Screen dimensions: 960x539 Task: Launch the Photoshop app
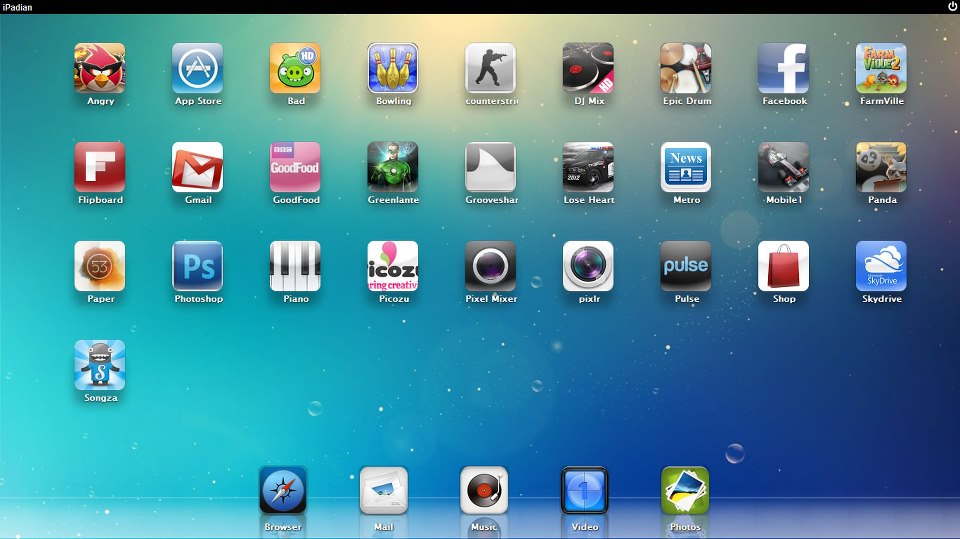click(x=197, y=266)
